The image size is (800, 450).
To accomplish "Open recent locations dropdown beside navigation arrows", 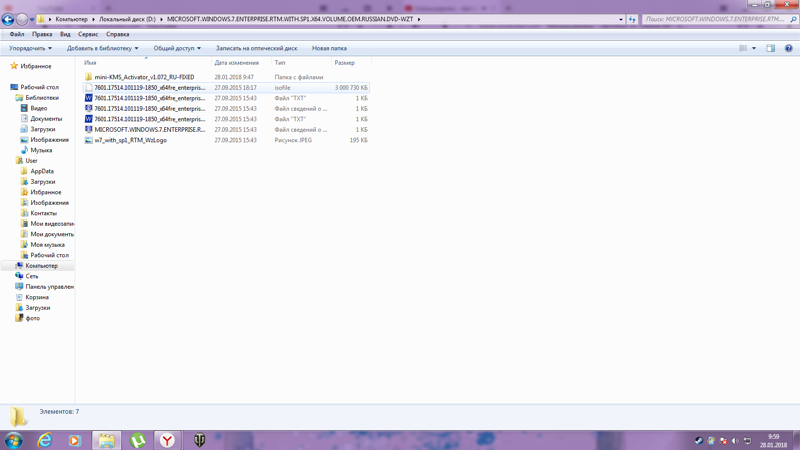I will [32, 19].
